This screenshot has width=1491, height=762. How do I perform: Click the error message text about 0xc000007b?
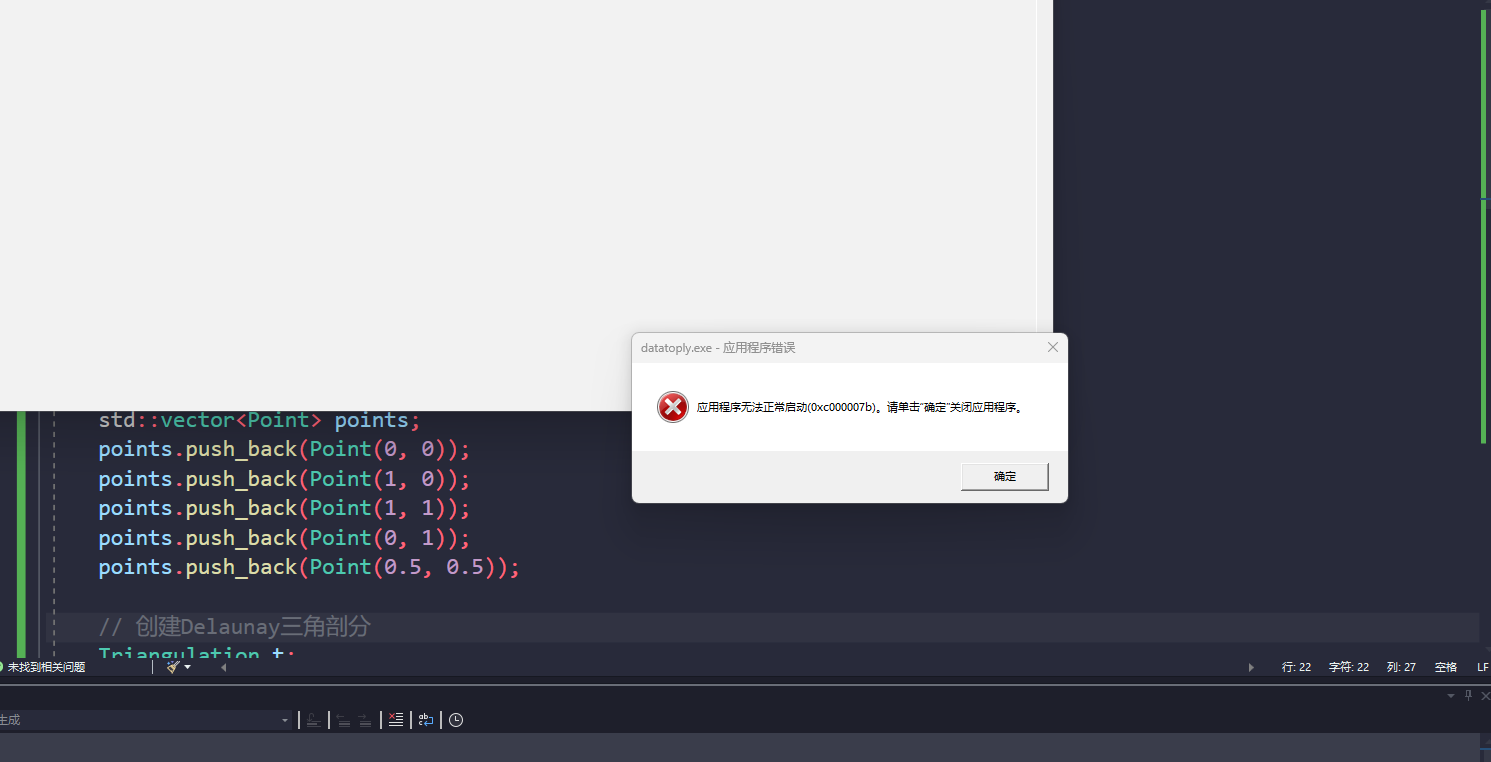pyautogui.click(x=860, y=408)
